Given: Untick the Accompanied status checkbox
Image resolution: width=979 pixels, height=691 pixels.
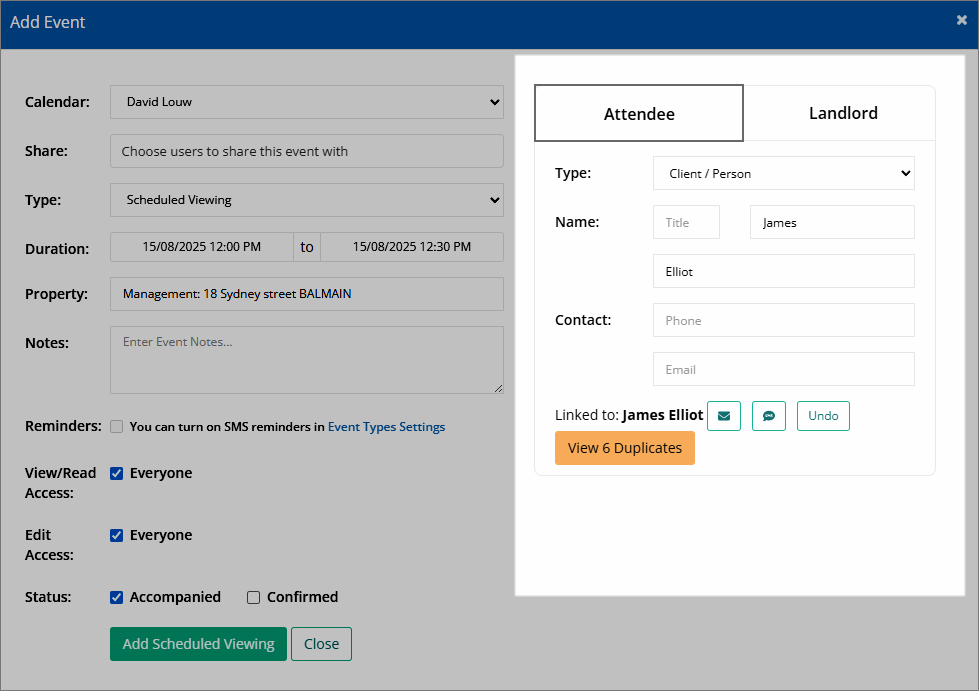Looking at the screenshot, I should pos(117,598).
